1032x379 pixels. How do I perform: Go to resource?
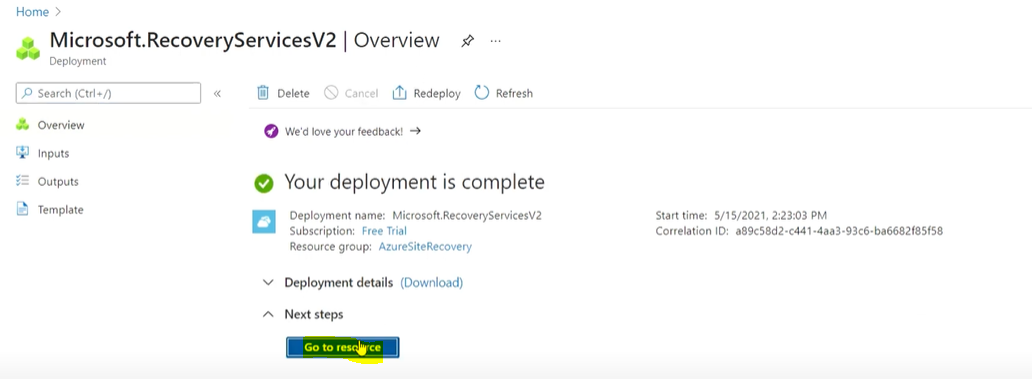pos(342,347)
